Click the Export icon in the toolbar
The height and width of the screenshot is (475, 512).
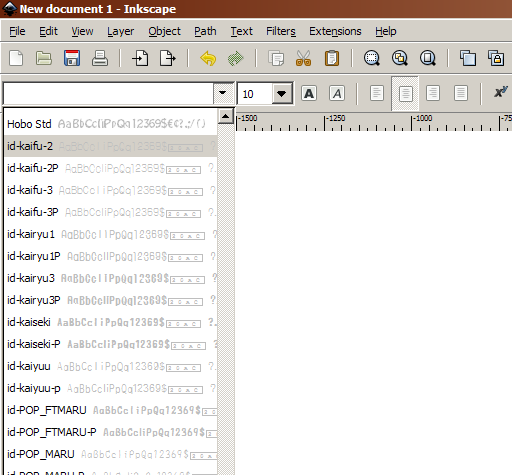[x=168, y=58]
